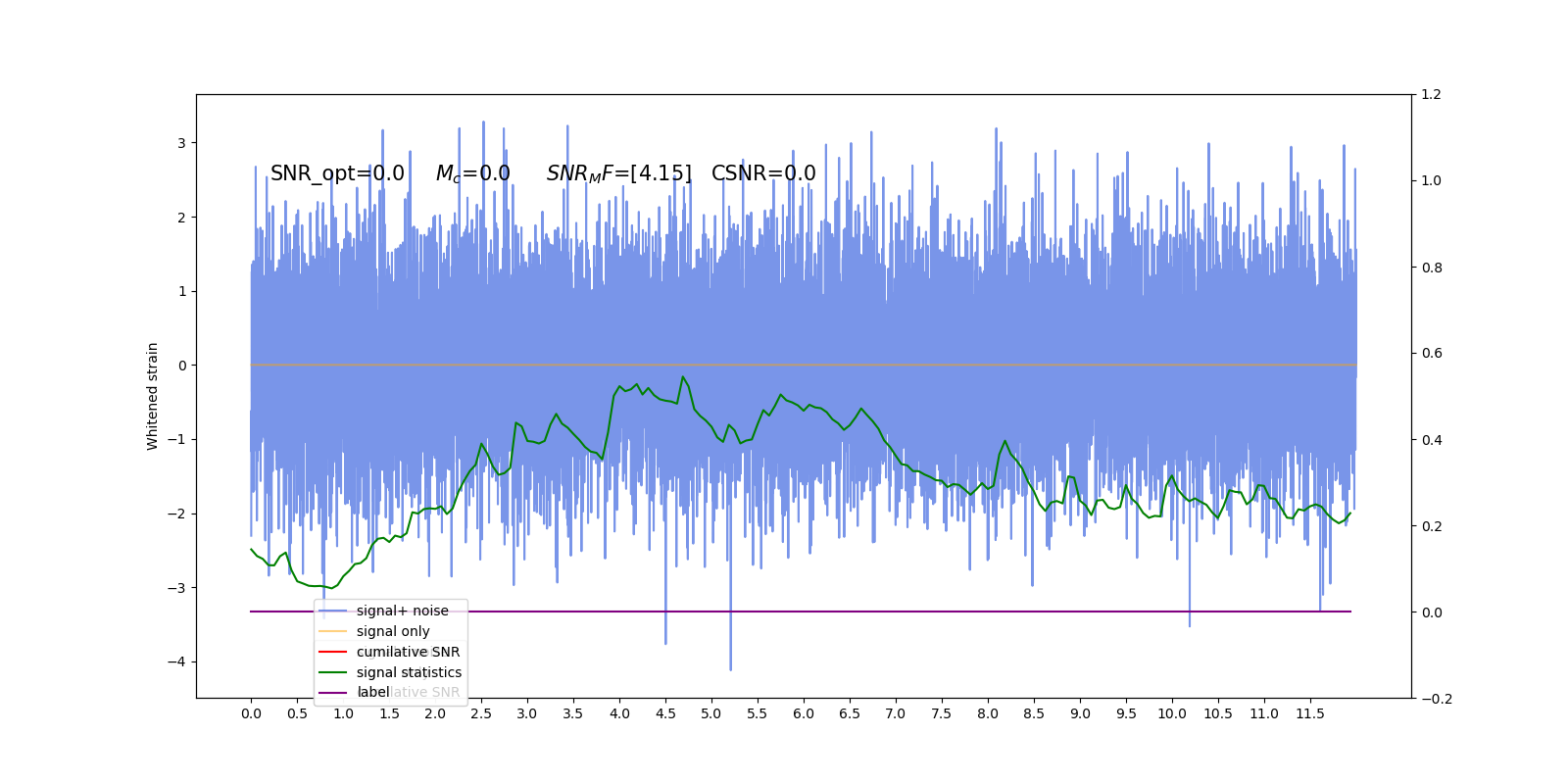This screenshot has height=784, width=1568.
Task: Click x-axis tick label 6.5
Action: coord(850,713)
